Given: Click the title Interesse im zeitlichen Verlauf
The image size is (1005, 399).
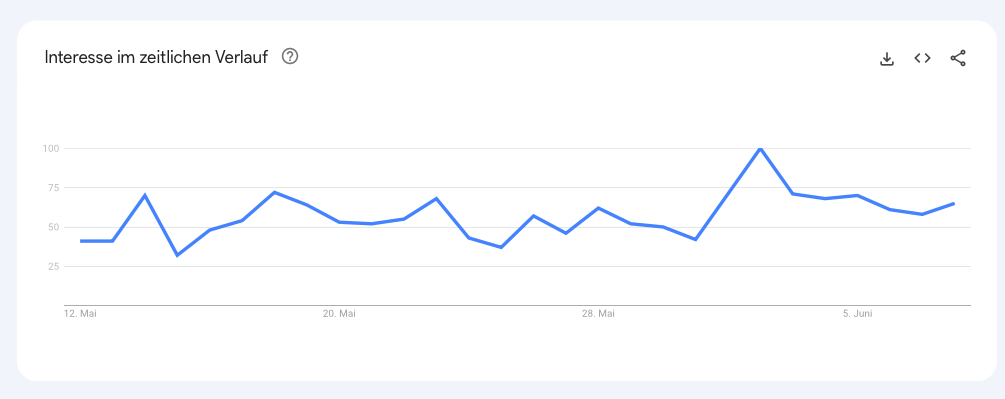Looking at the screenshot, I should pos(156,57).
